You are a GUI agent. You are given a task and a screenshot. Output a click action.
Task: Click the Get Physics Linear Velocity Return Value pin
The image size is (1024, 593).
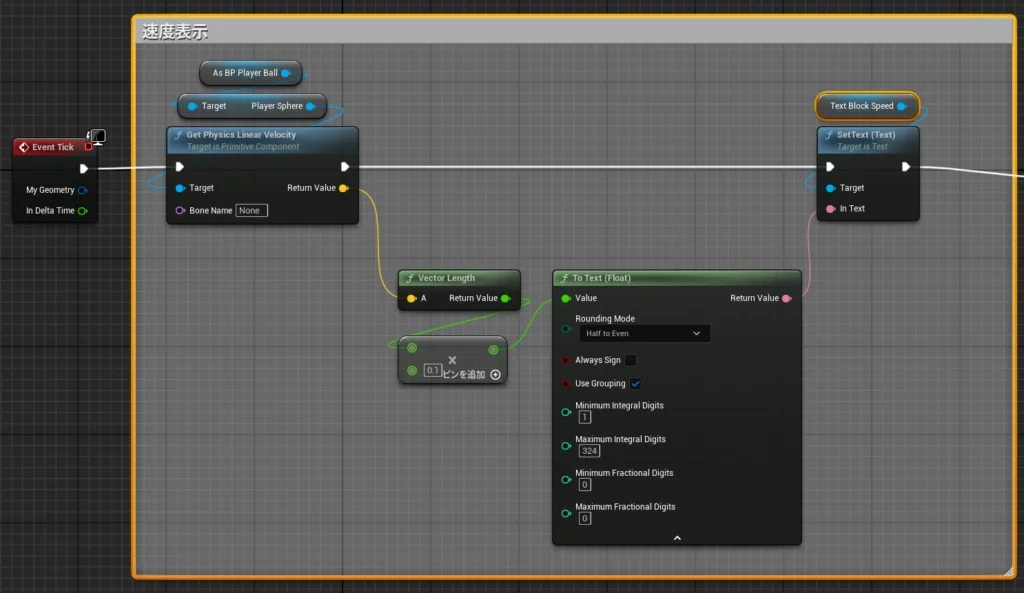(344, 188)
